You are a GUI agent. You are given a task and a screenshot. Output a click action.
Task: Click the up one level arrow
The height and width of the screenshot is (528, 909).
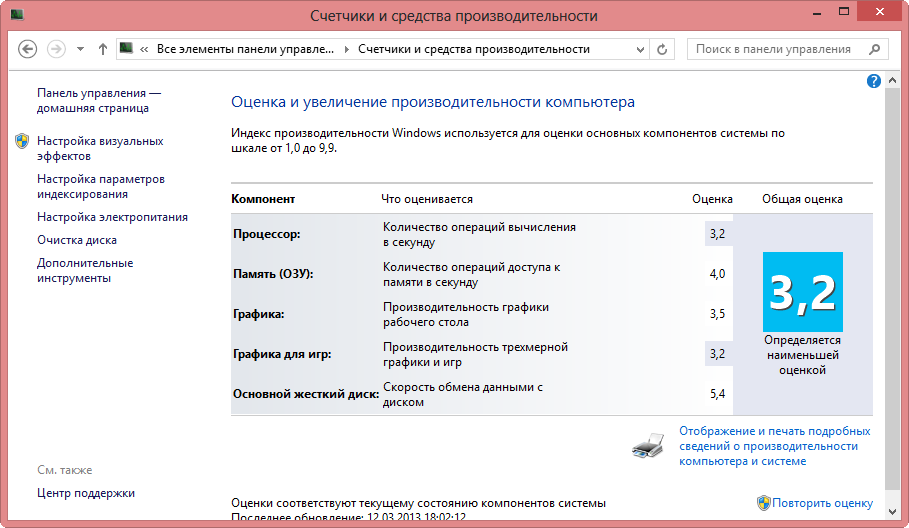103,49
